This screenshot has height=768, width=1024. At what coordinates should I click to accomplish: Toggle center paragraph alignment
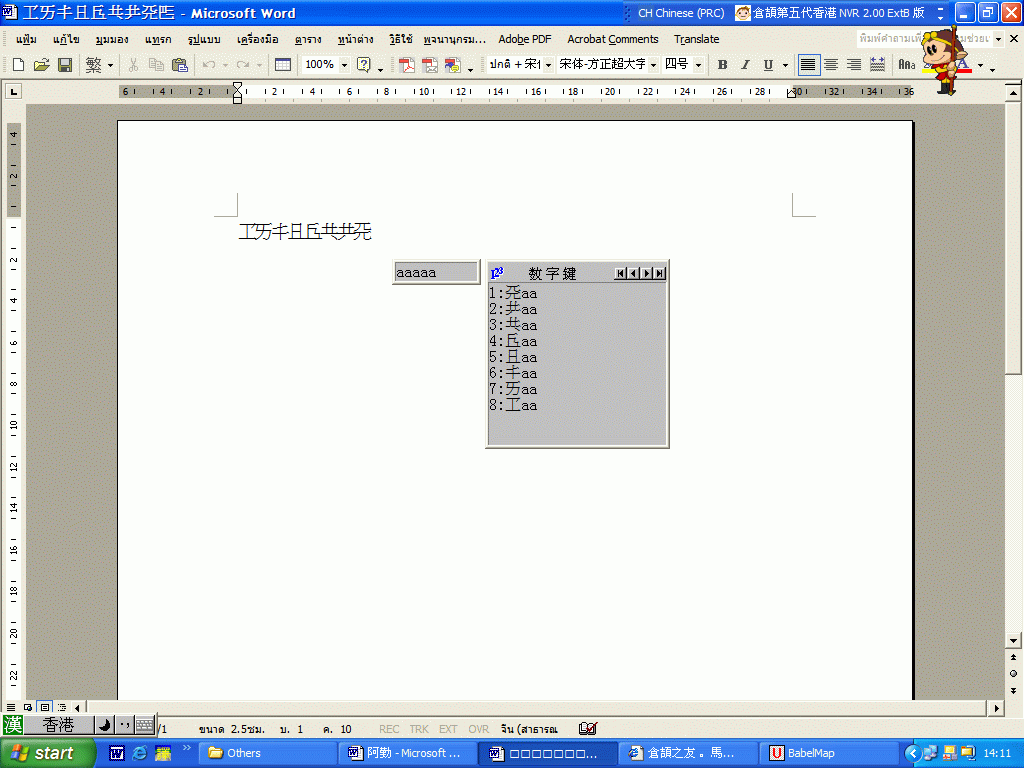pyautogui.click(x=831, y=65)
